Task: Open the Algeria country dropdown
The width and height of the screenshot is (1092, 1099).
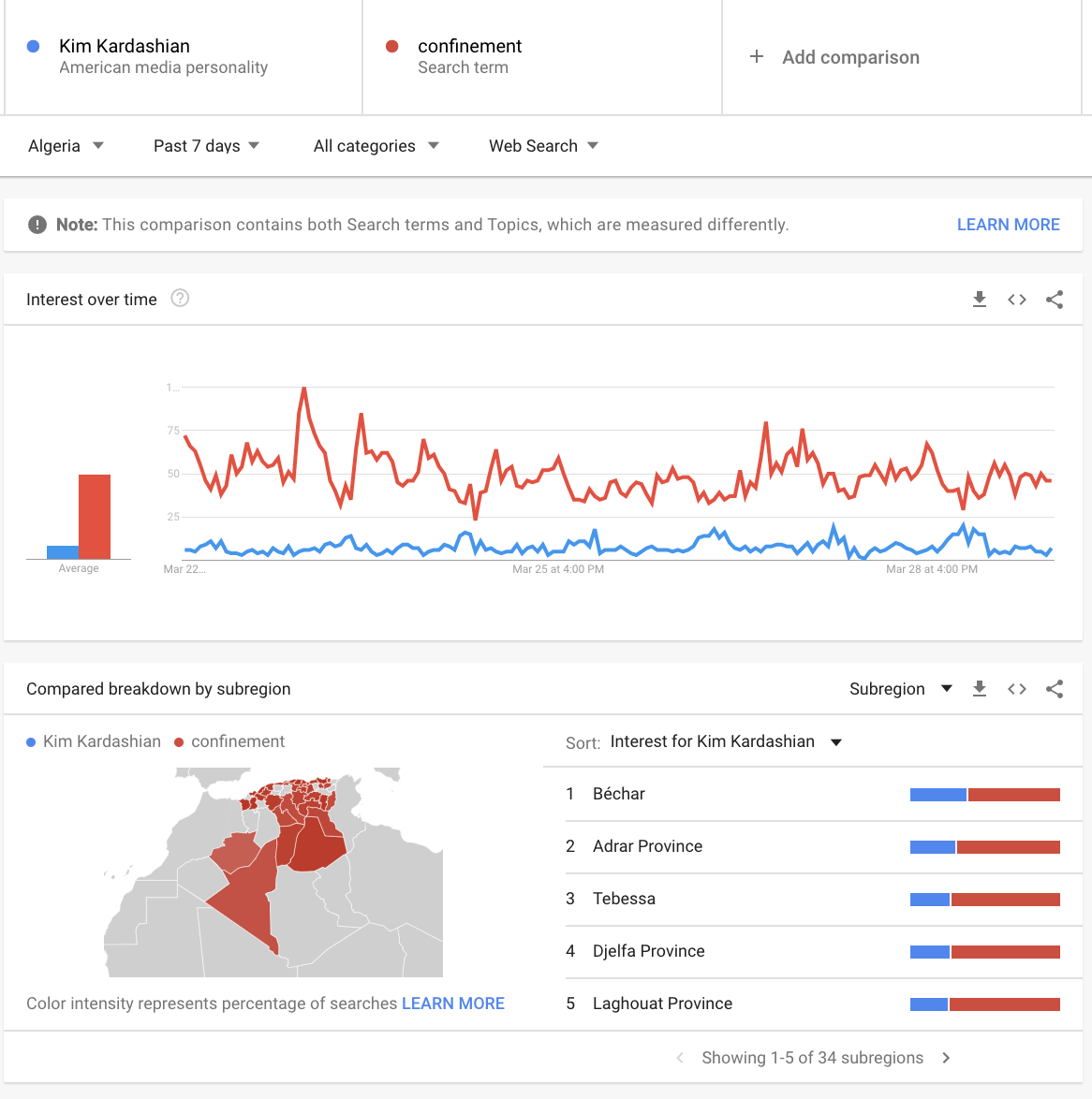Action: tap(66, 146)
